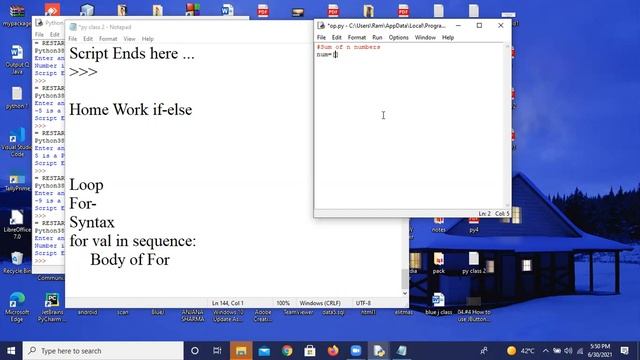Click 'Windows (CRLF)' in Notepad status bar
This screenshot has width=640, height=360.
[x=320, y=303]
